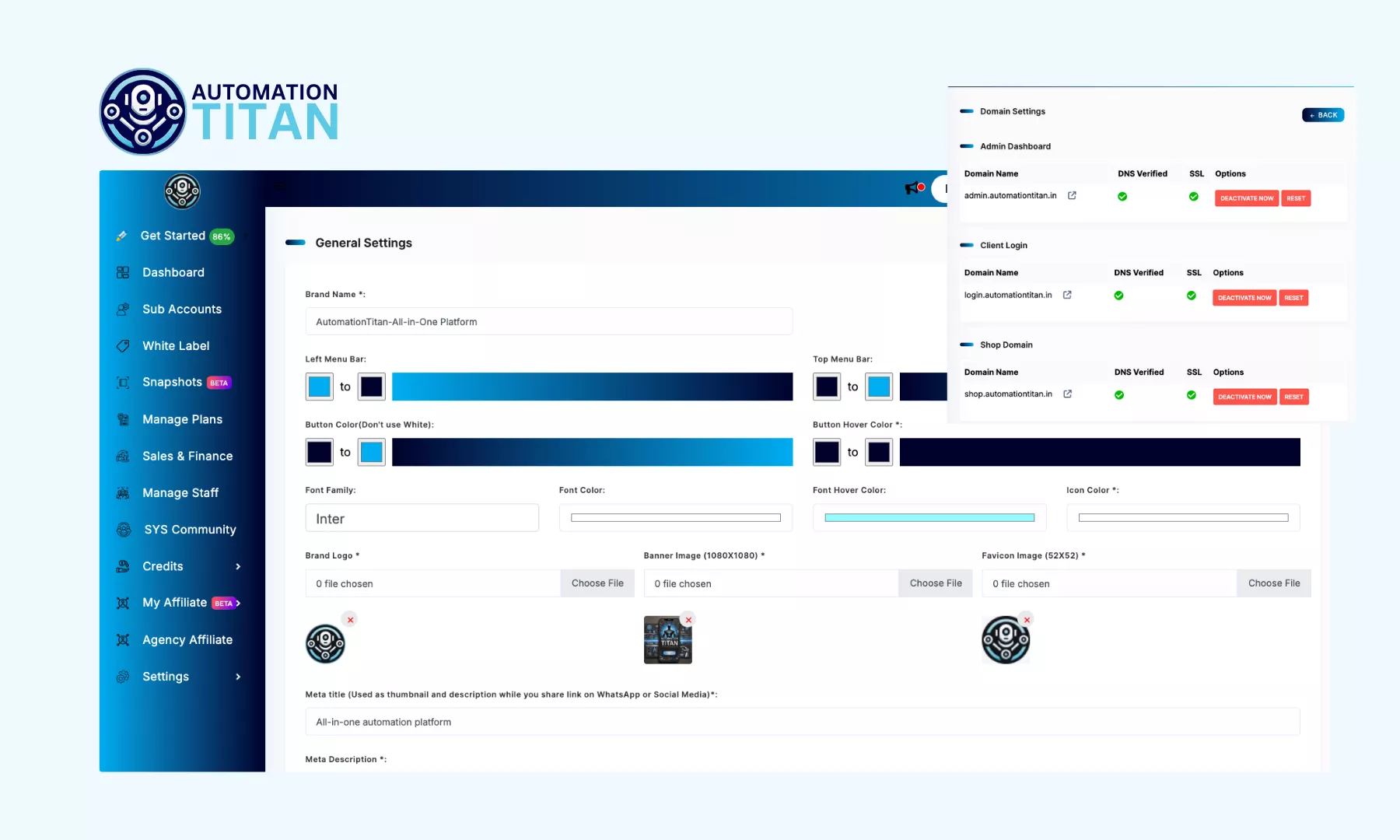This screenshot has width=1400, height=840.
Task: Expand the Settings submenu chevron
Action: coord(238,677)
